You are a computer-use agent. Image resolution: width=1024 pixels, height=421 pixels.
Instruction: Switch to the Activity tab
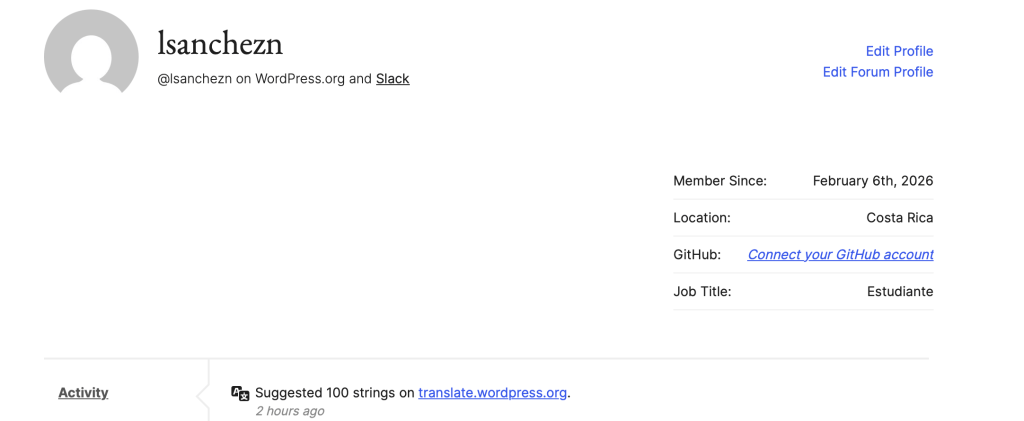(83, 393)
